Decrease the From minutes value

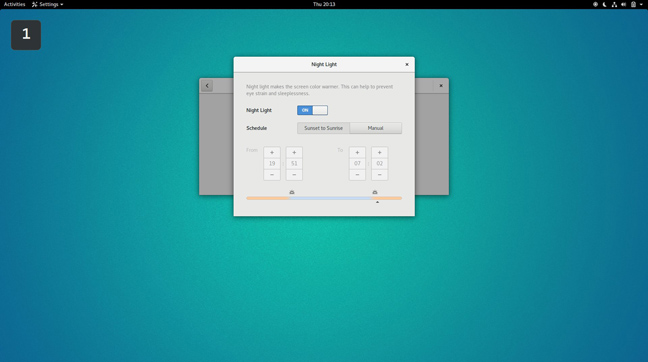[x=294, y=175]
